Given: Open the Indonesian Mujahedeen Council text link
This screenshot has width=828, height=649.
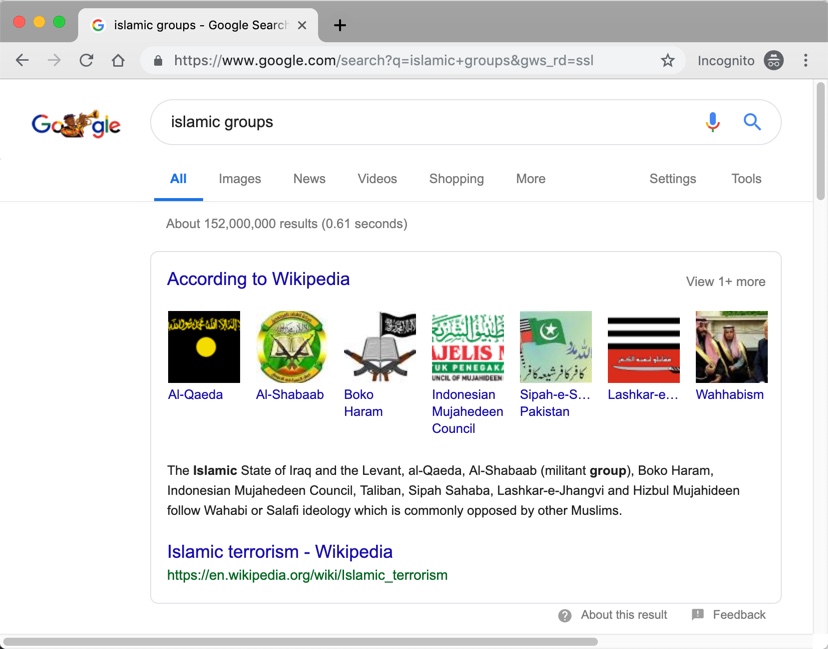Looking at the screenshot, I should (467, 411).
